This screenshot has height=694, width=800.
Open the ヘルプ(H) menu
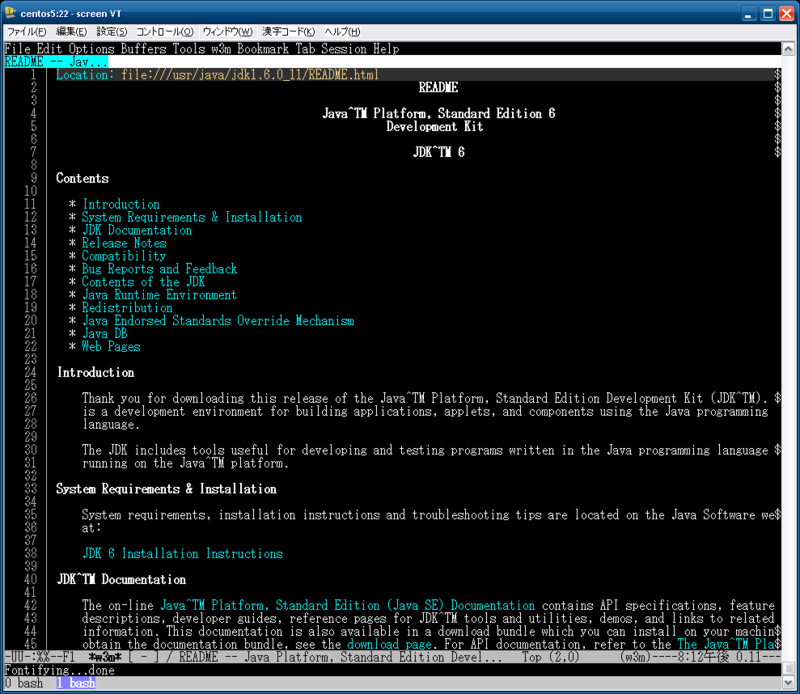click(342, 32)
